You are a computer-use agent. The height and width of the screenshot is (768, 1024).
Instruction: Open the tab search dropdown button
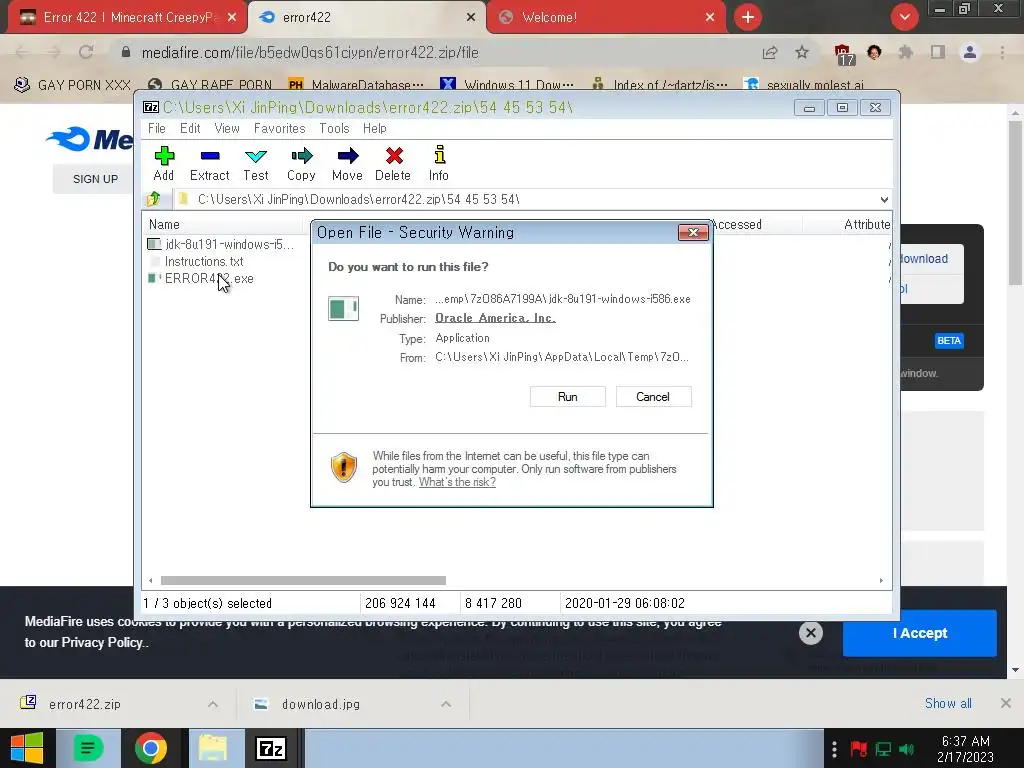904,17
